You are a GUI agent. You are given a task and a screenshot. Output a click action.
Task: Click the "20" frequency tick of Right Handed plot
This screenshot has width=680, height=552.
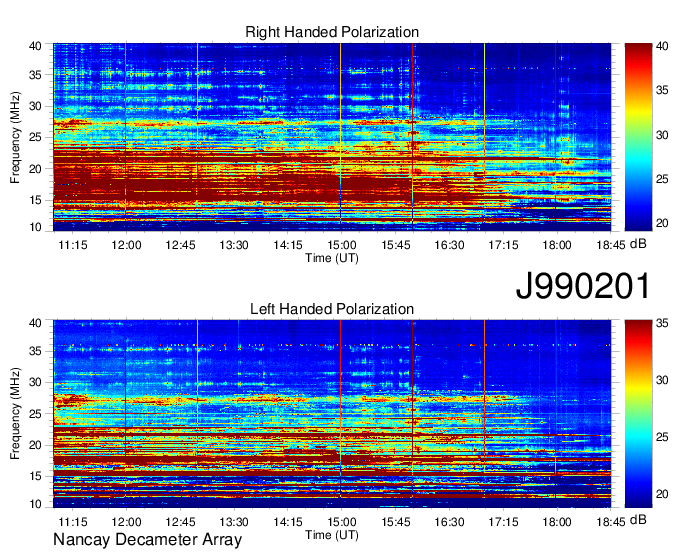pyautogui.click(x=35, y=169)
